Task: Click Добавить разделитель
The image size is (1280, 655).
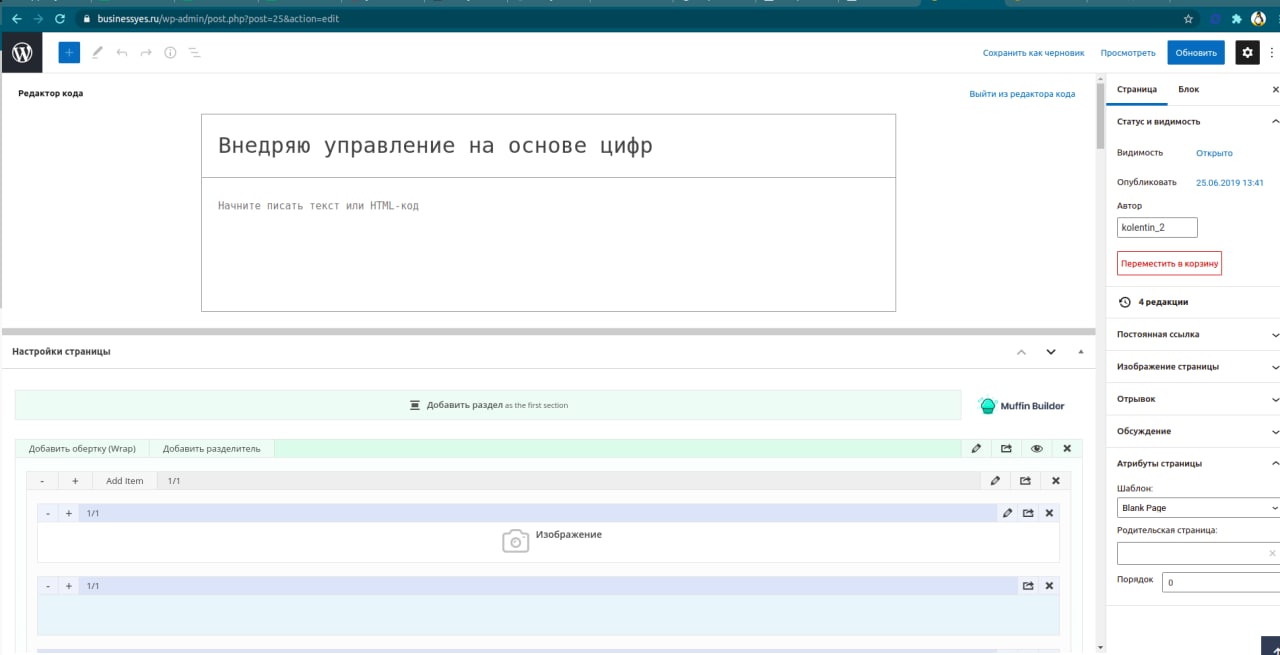Action: 211,449
